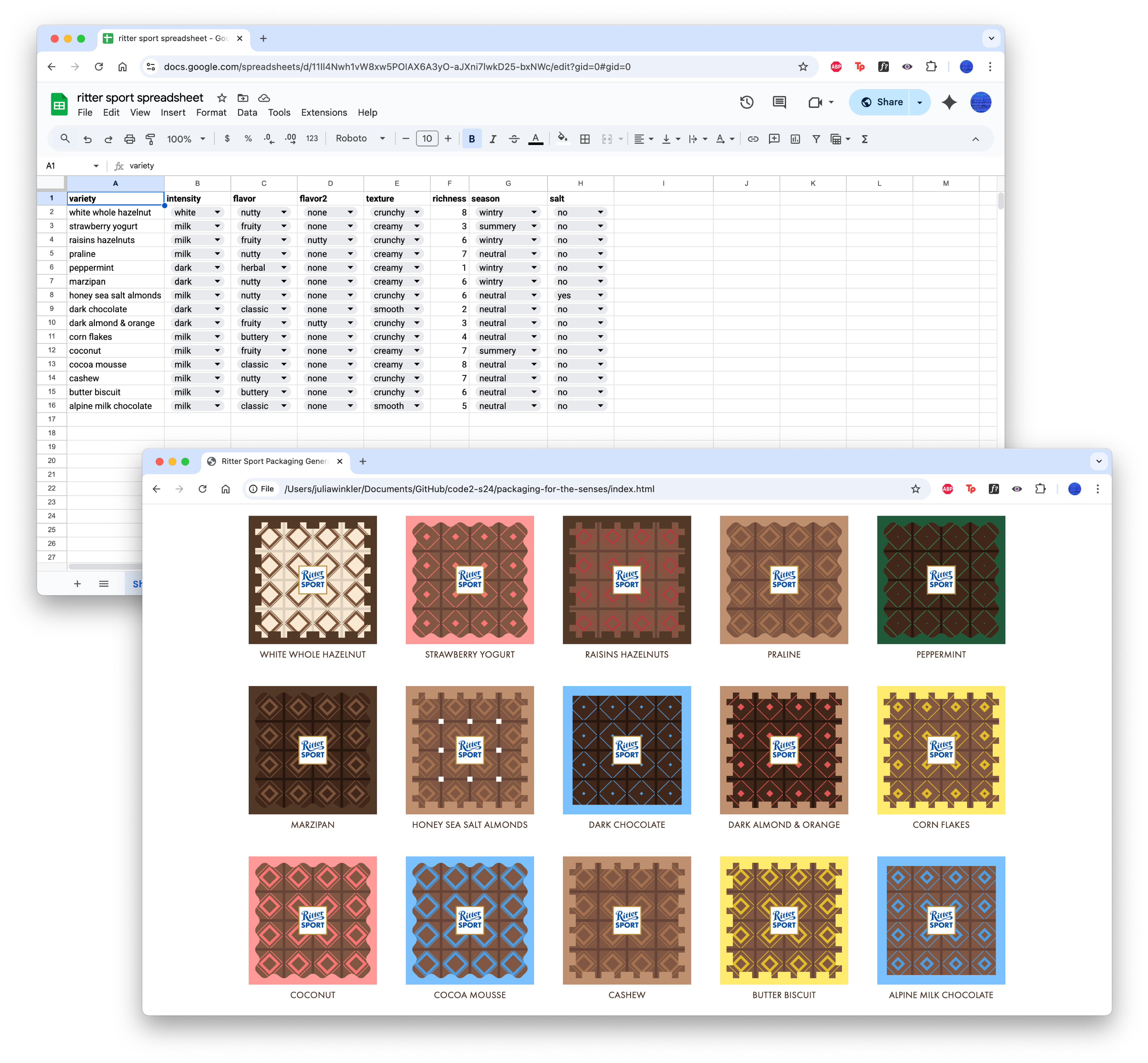Open the text color picker

coord(535,139)
